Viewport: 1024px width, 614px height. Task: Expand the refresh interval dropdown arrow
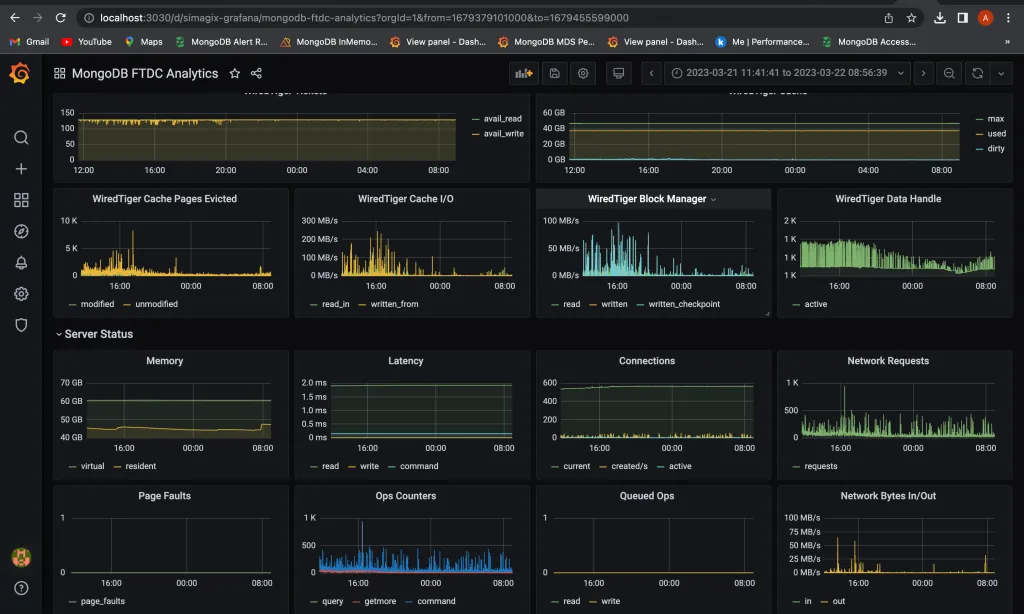click(1002, 73)
